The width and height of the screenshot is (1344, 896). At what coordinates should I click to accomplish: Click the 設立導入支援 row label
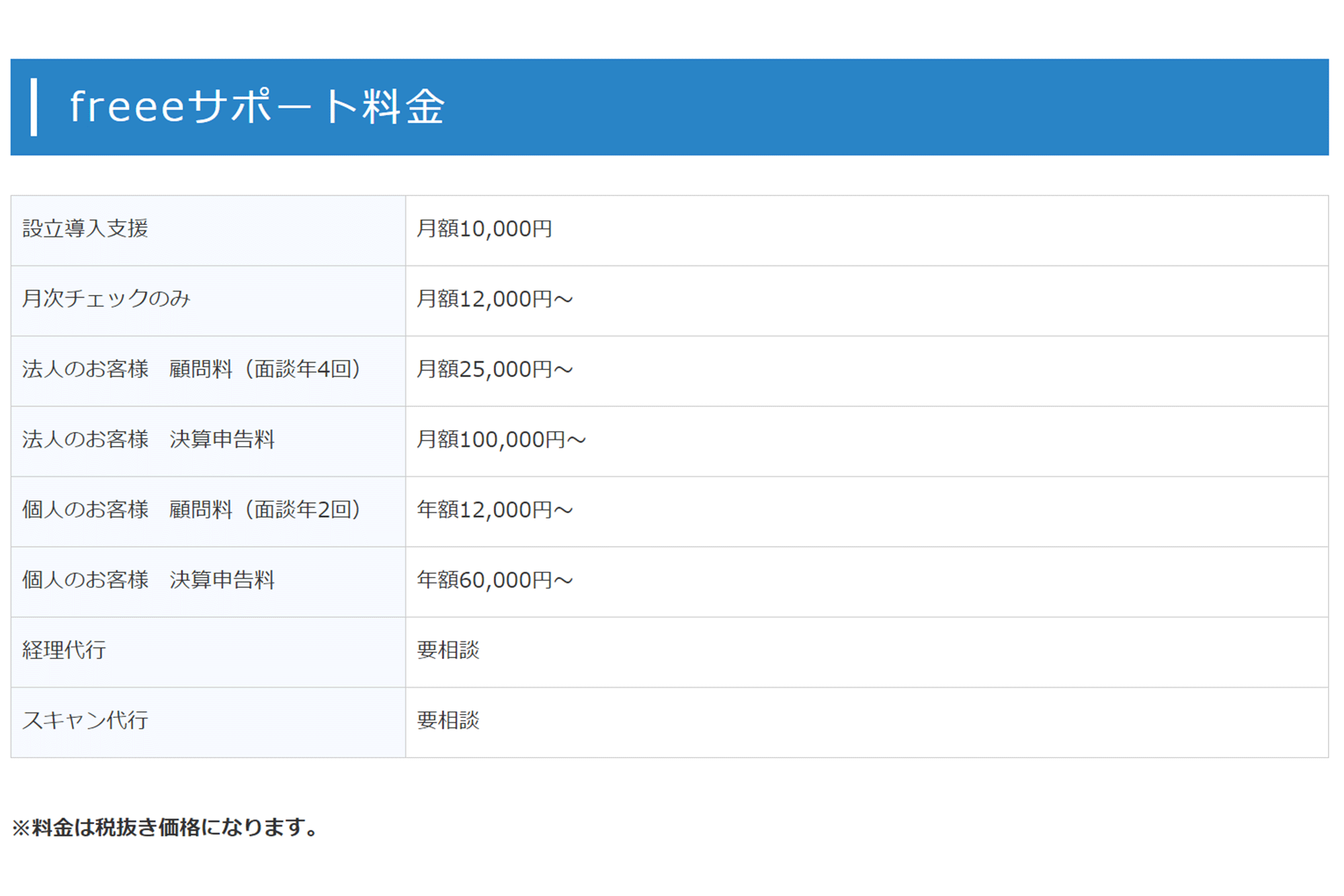tap(85, 229)
